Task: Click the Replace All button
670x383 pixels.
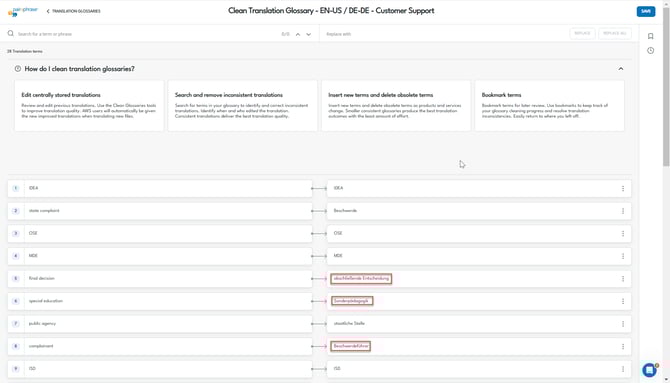Action: [x=614, y=33]
